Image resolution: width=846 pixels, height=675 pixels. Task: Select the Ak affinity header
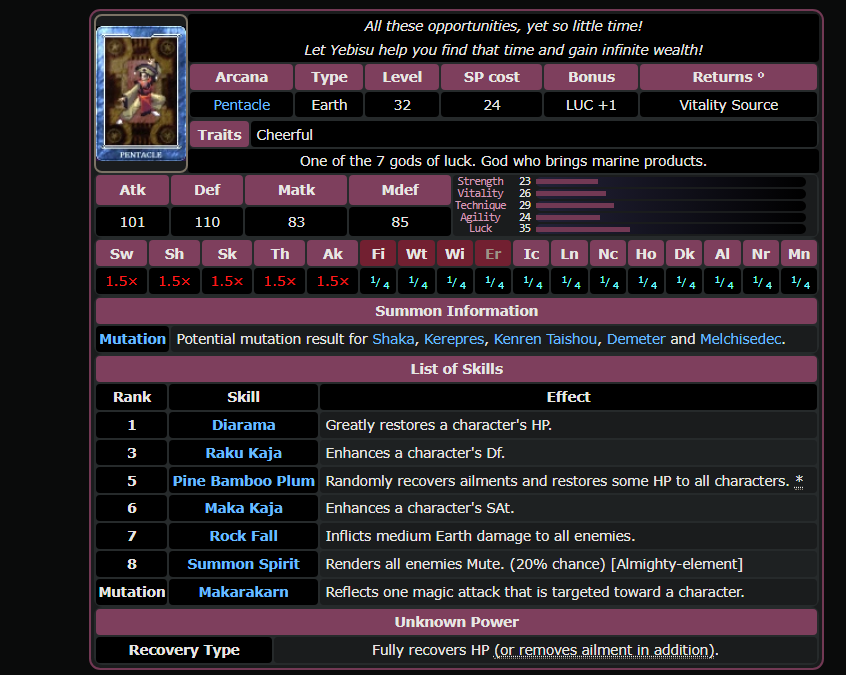332,254
